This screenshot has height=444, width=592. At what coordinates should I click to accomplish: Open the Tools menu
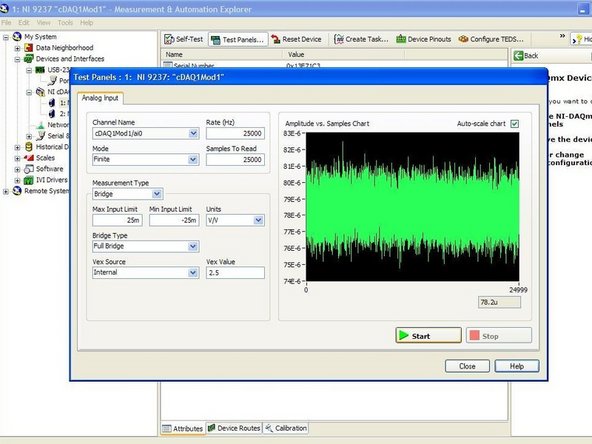[x=65, y=23]
